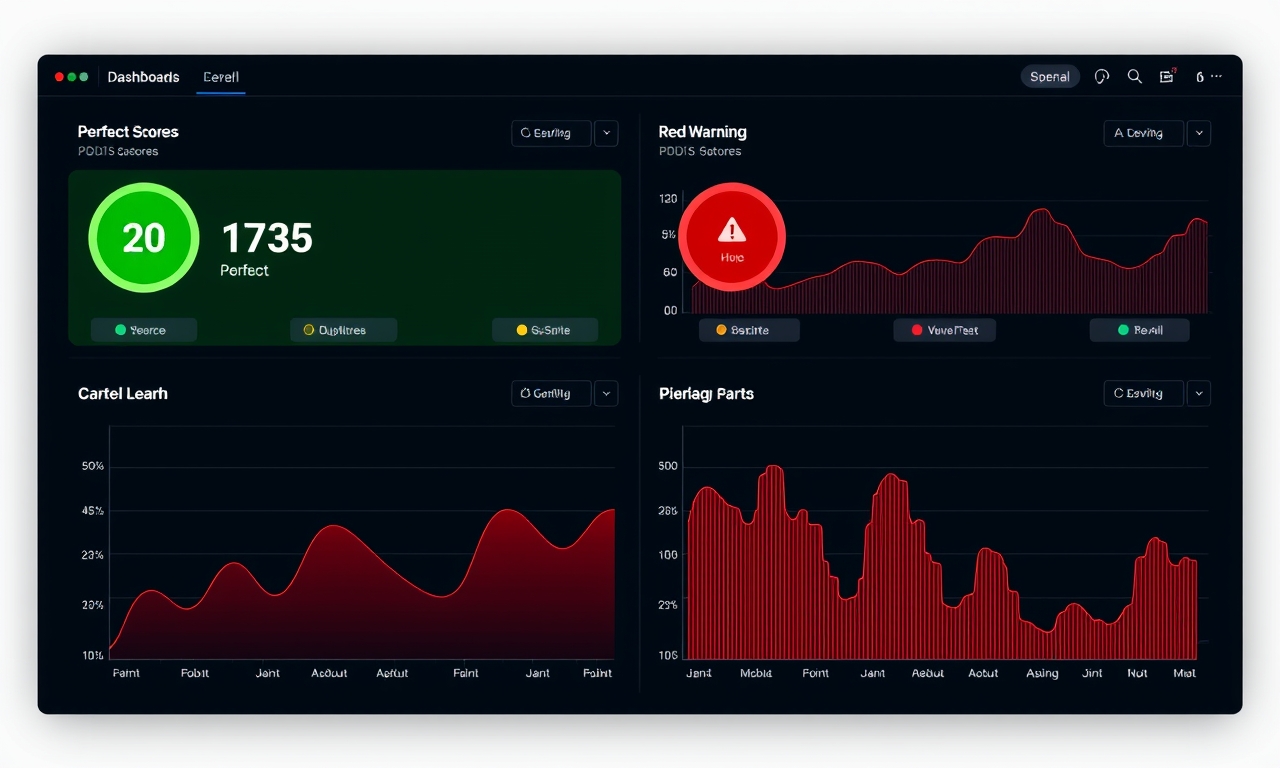Click the 120 axis label in Red Warning chart
The width and height of the screenshot is (1280, 768).
click(668, 199)
